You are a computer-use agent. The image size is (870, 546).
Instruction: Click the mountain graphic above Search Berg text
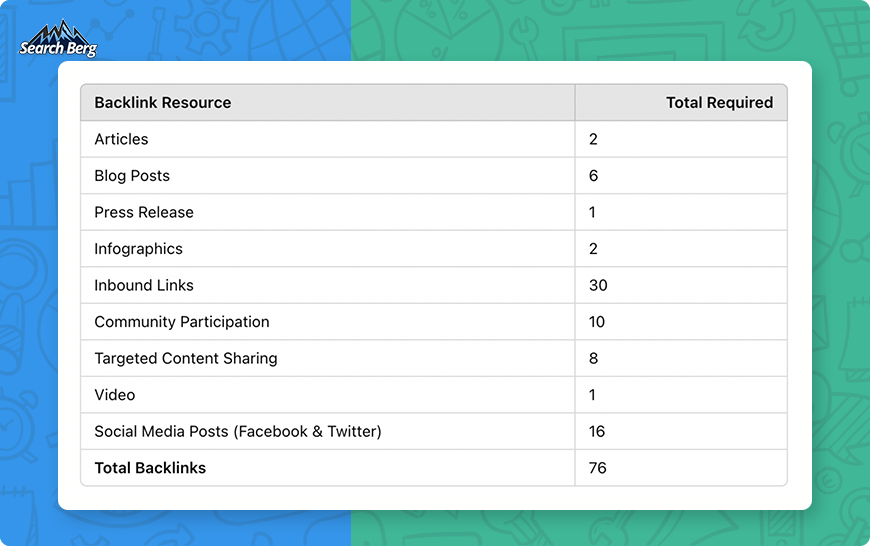tap(60, 32)
